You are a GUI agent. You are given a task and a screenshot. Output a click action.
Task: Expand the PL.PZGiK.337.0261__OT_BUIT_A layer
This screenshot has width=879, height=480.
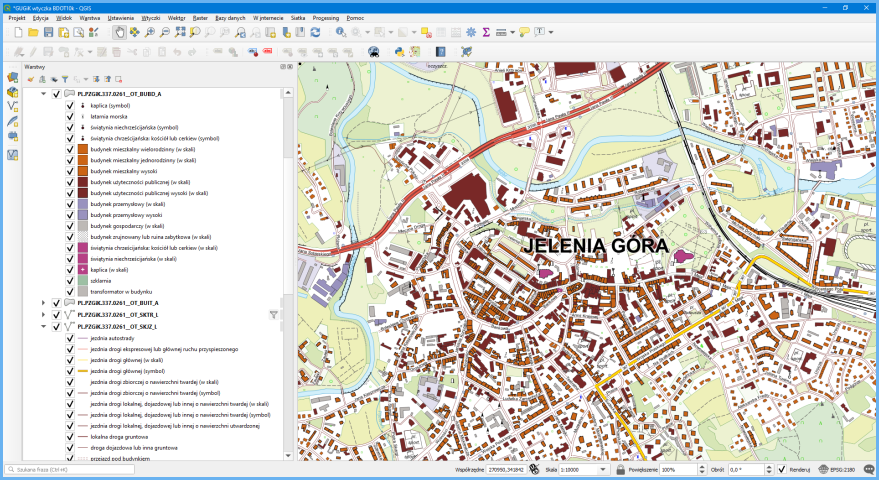pyautogui.click(x=43, y=302)
